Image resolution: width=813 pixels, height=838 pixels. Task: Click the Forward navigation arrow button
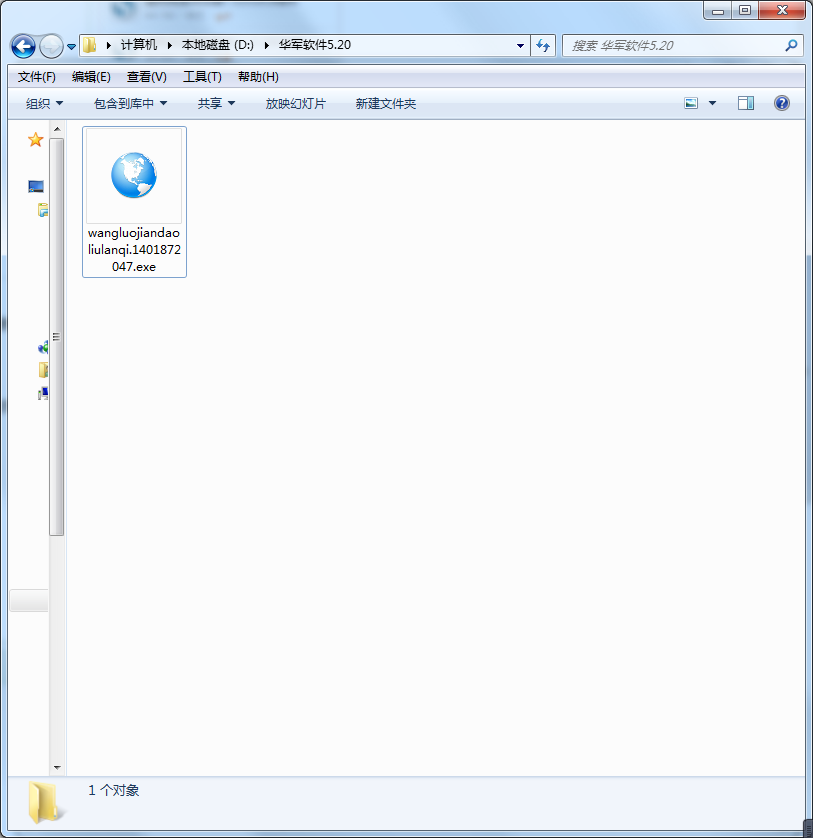click(51, 46)
